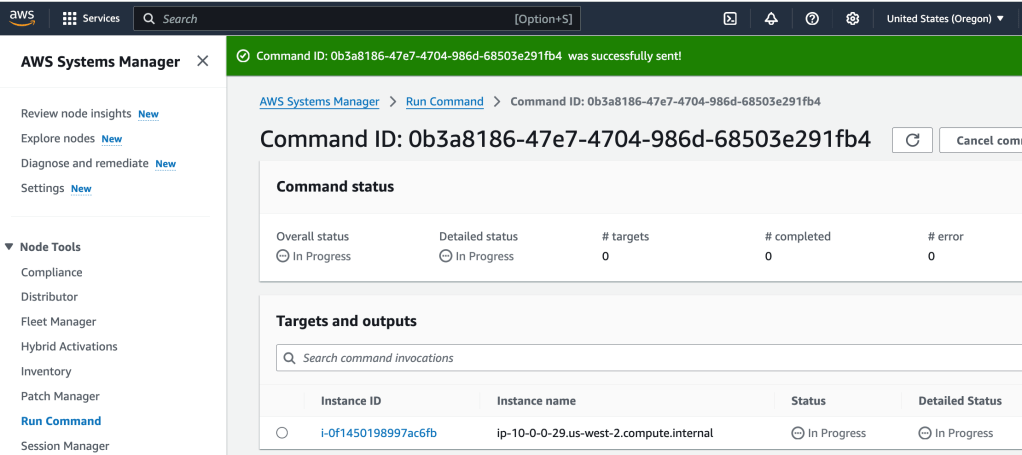Screen dimensions: 1022x455
Task: Collapse the Node Tools section
Action: tap(10, 247)
